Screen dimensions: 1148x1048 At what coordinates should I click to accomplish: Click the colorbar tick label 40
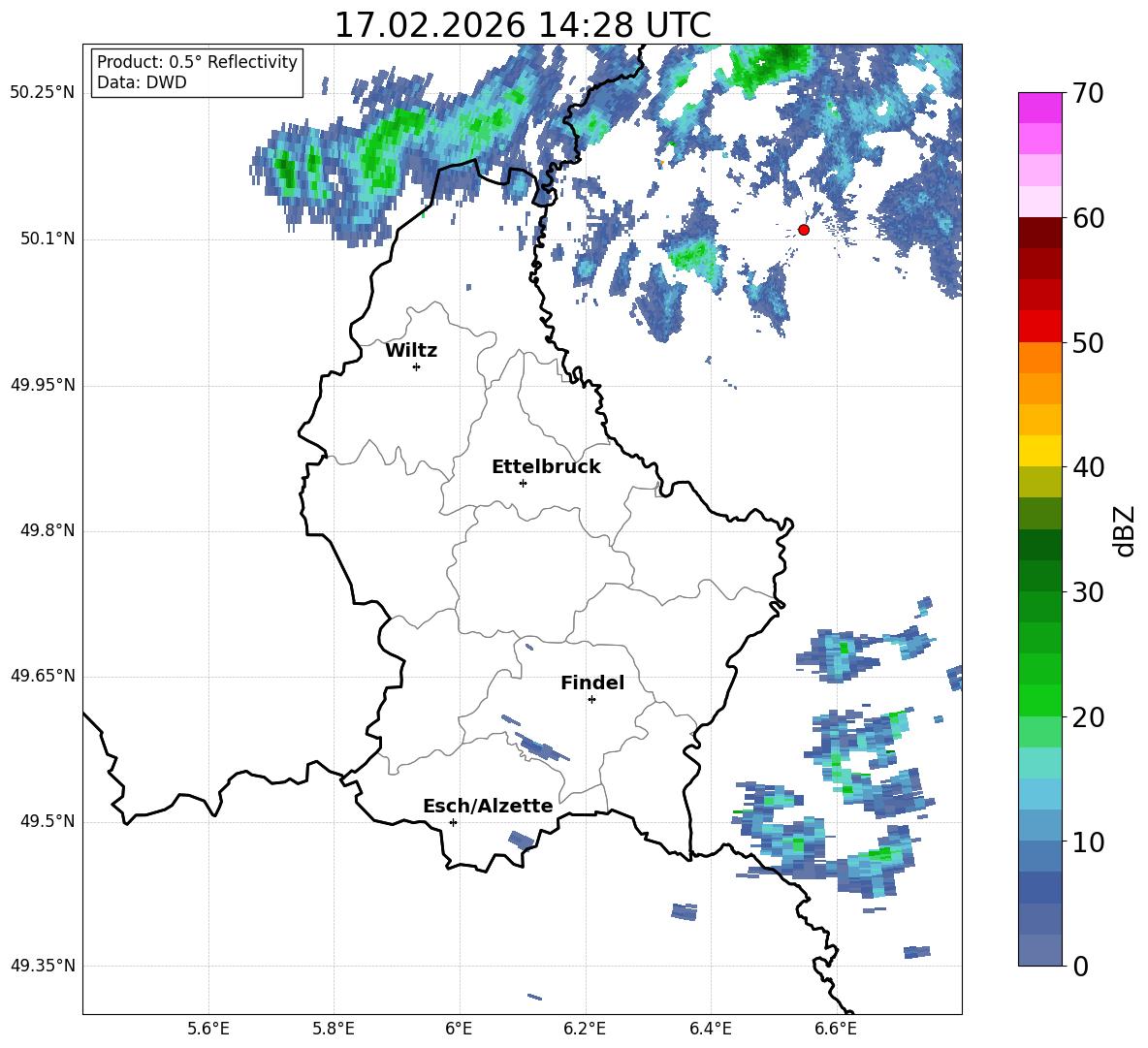coord(1088,467)
